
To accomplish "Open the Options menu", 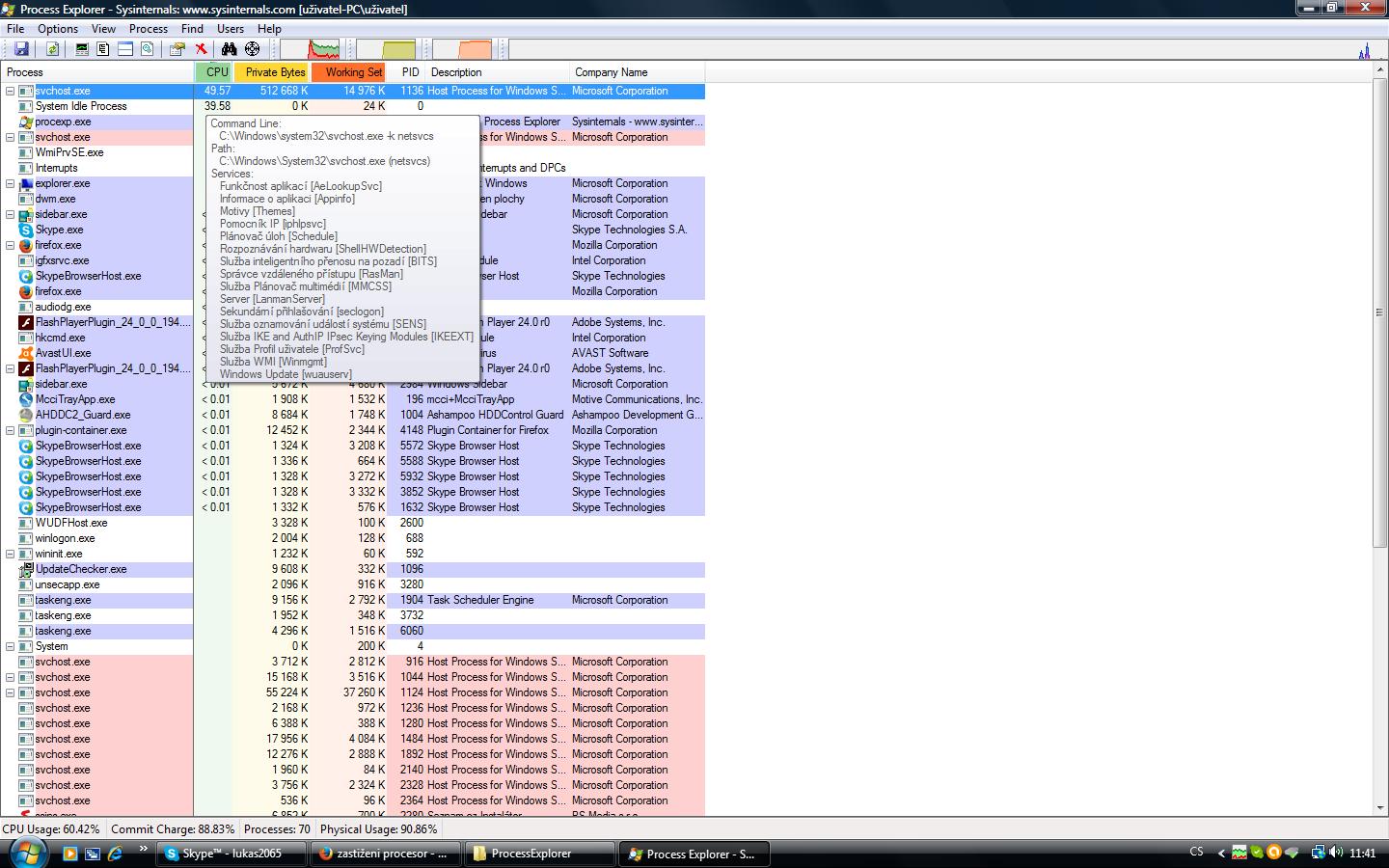I will click(58, 29).
